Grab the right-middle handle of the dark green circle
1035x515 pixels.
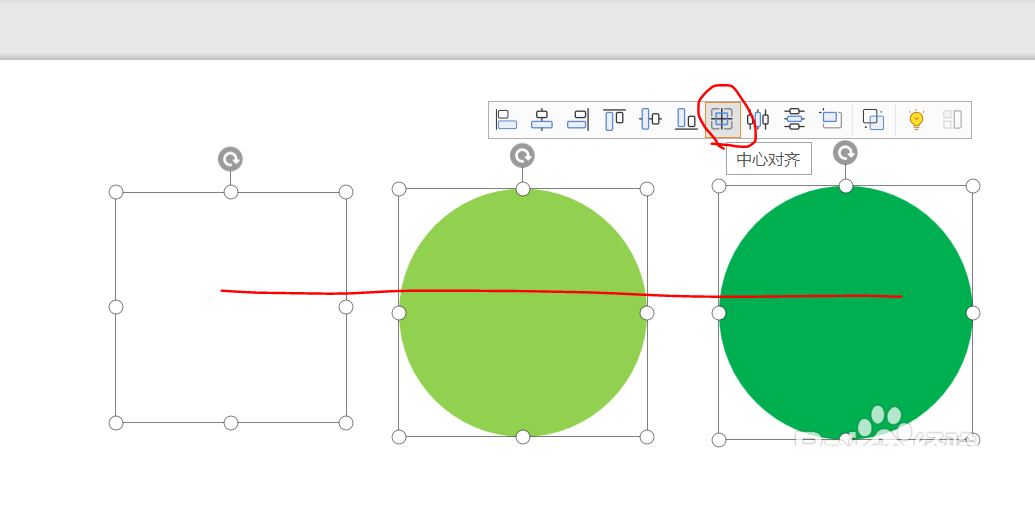973,312
